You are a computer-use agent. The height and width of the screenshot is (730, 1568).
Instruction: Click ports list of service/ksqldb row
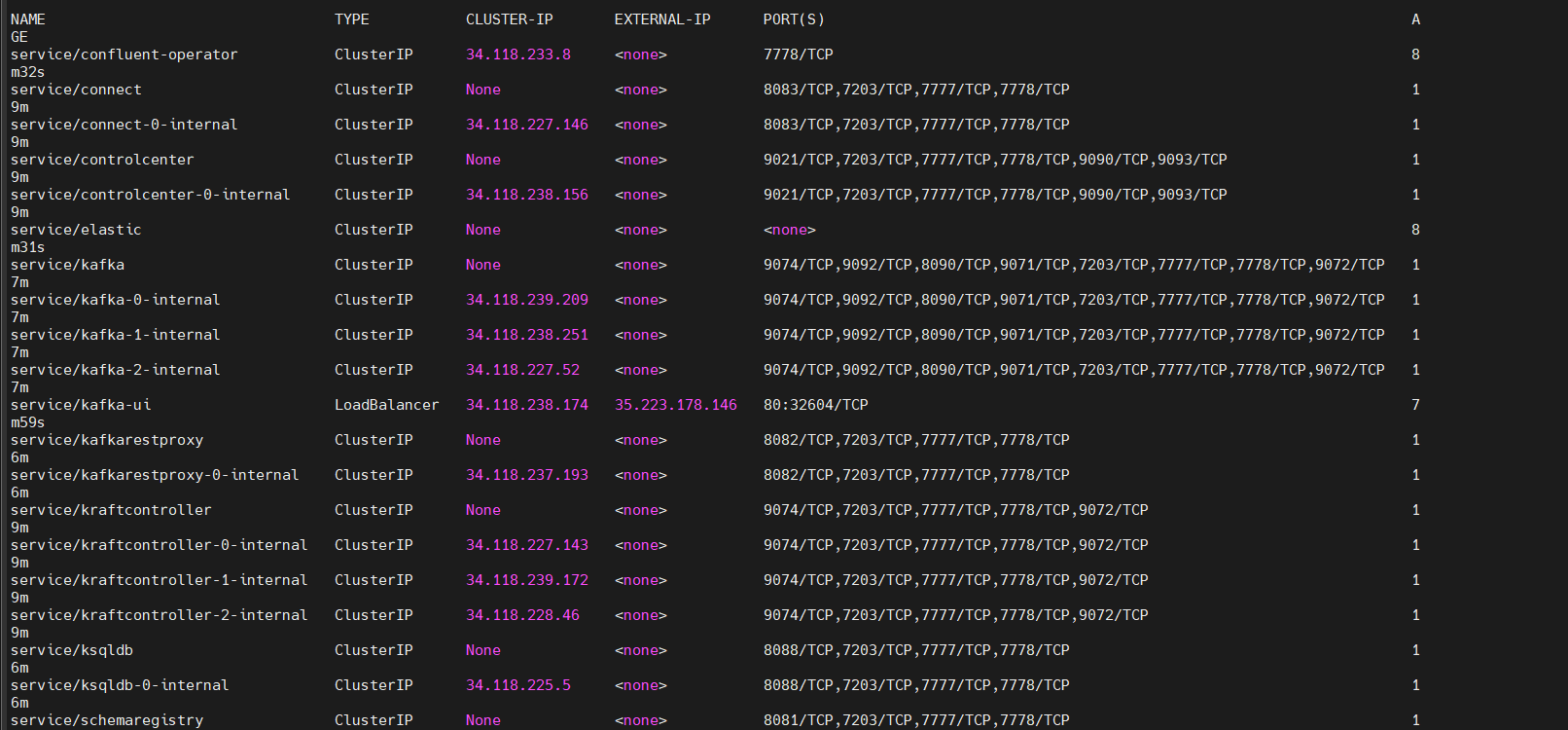pyautogui.click(x=916, y=650)
